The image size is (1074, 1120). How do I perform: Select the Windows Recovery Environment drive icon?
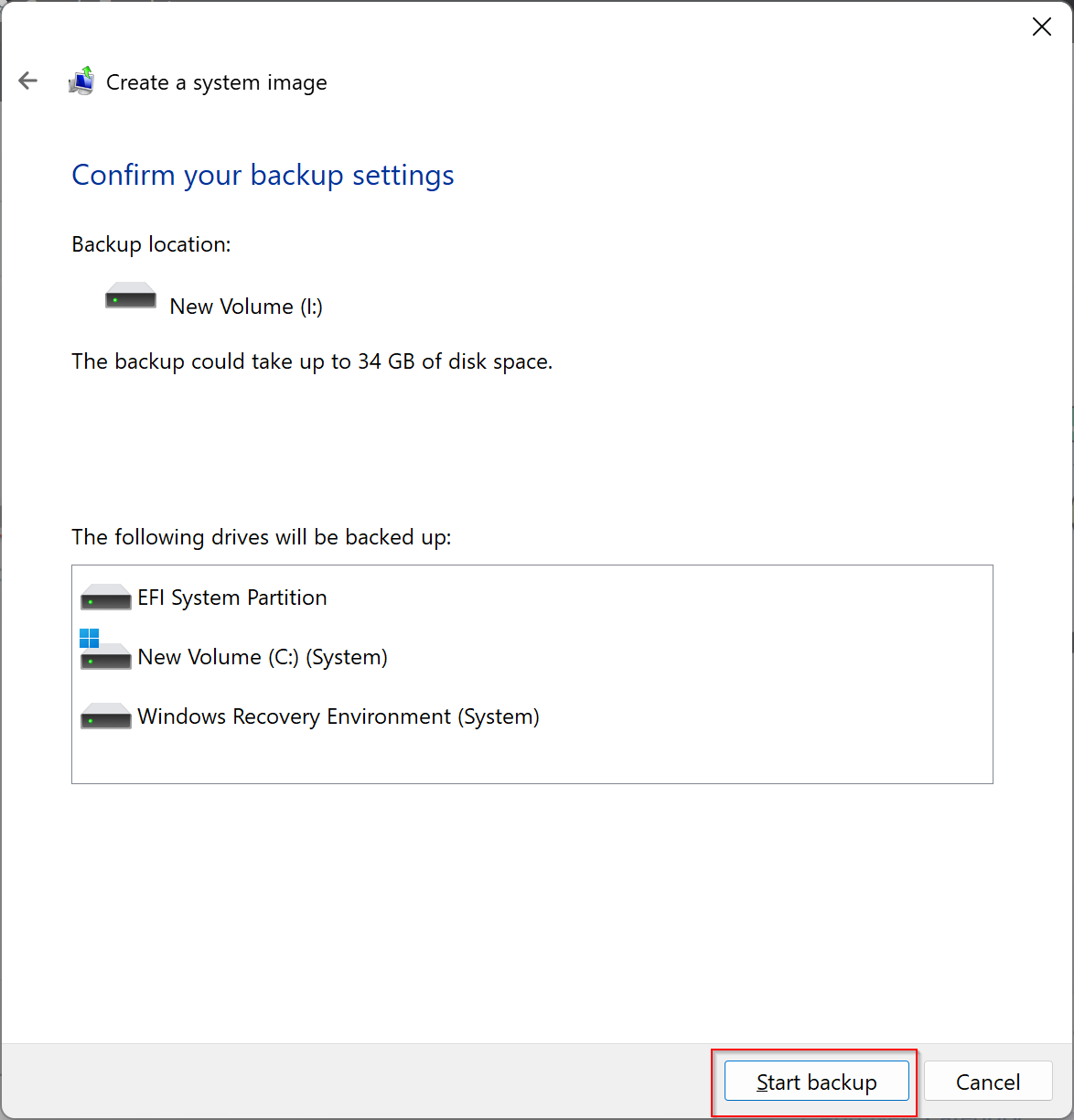106,716
